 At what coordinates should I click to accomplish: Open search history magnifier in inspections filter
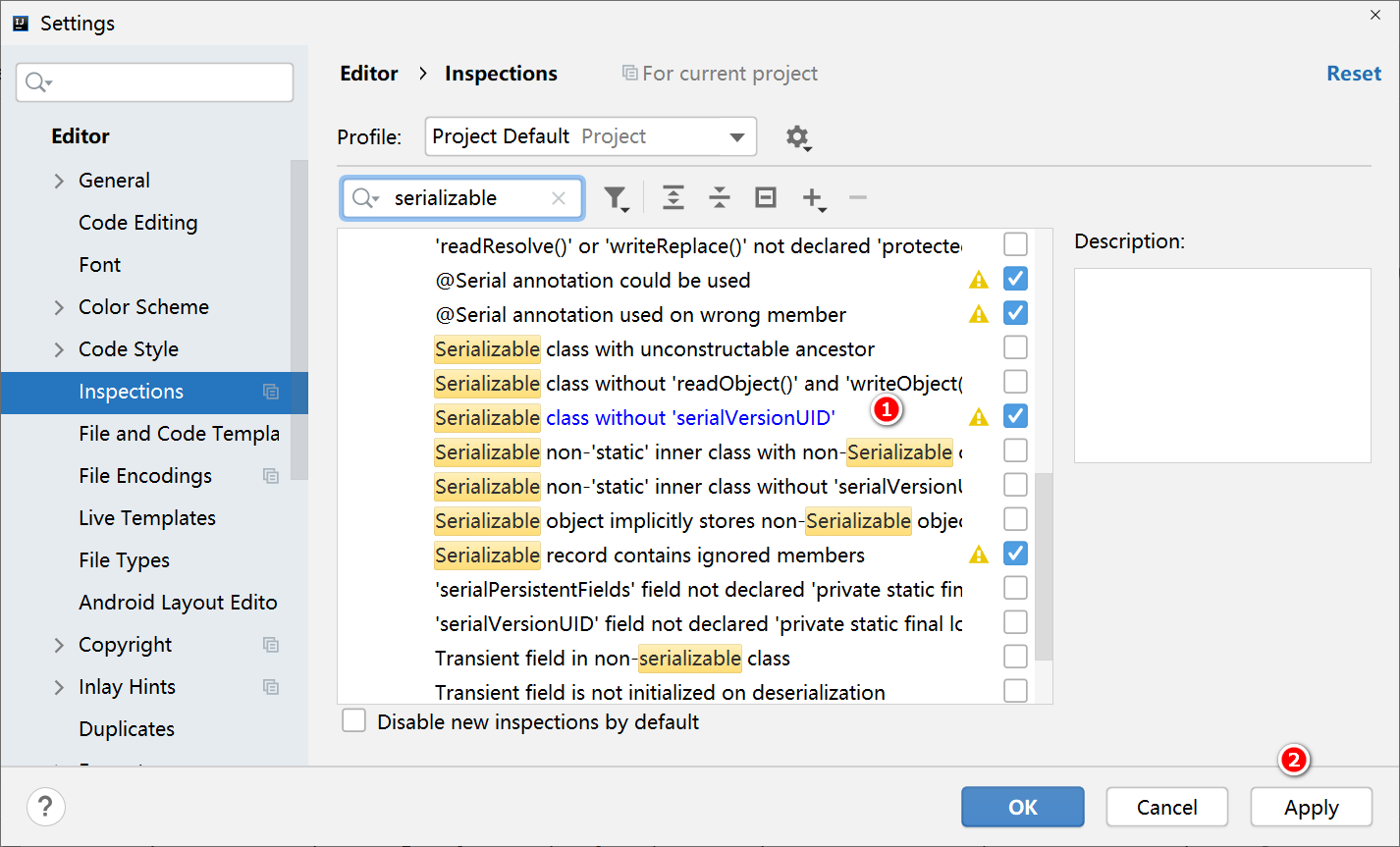tap(365, 198)
